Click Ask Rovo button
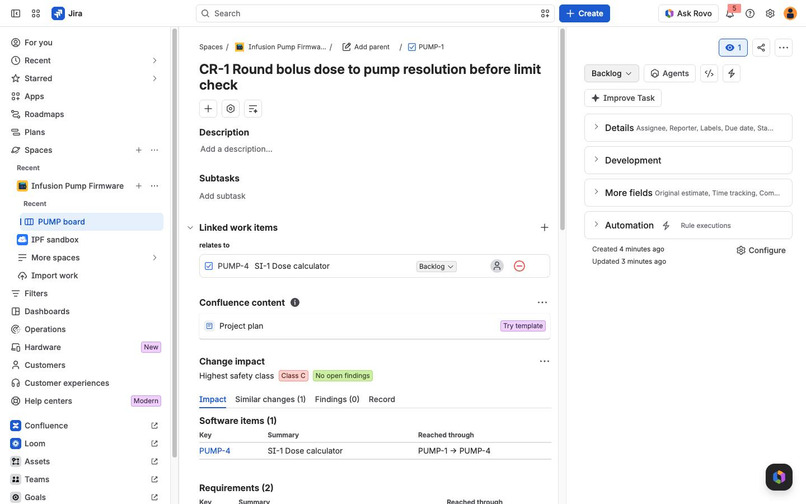The width and height of the screenshot is (806, 504). [688, 13]
